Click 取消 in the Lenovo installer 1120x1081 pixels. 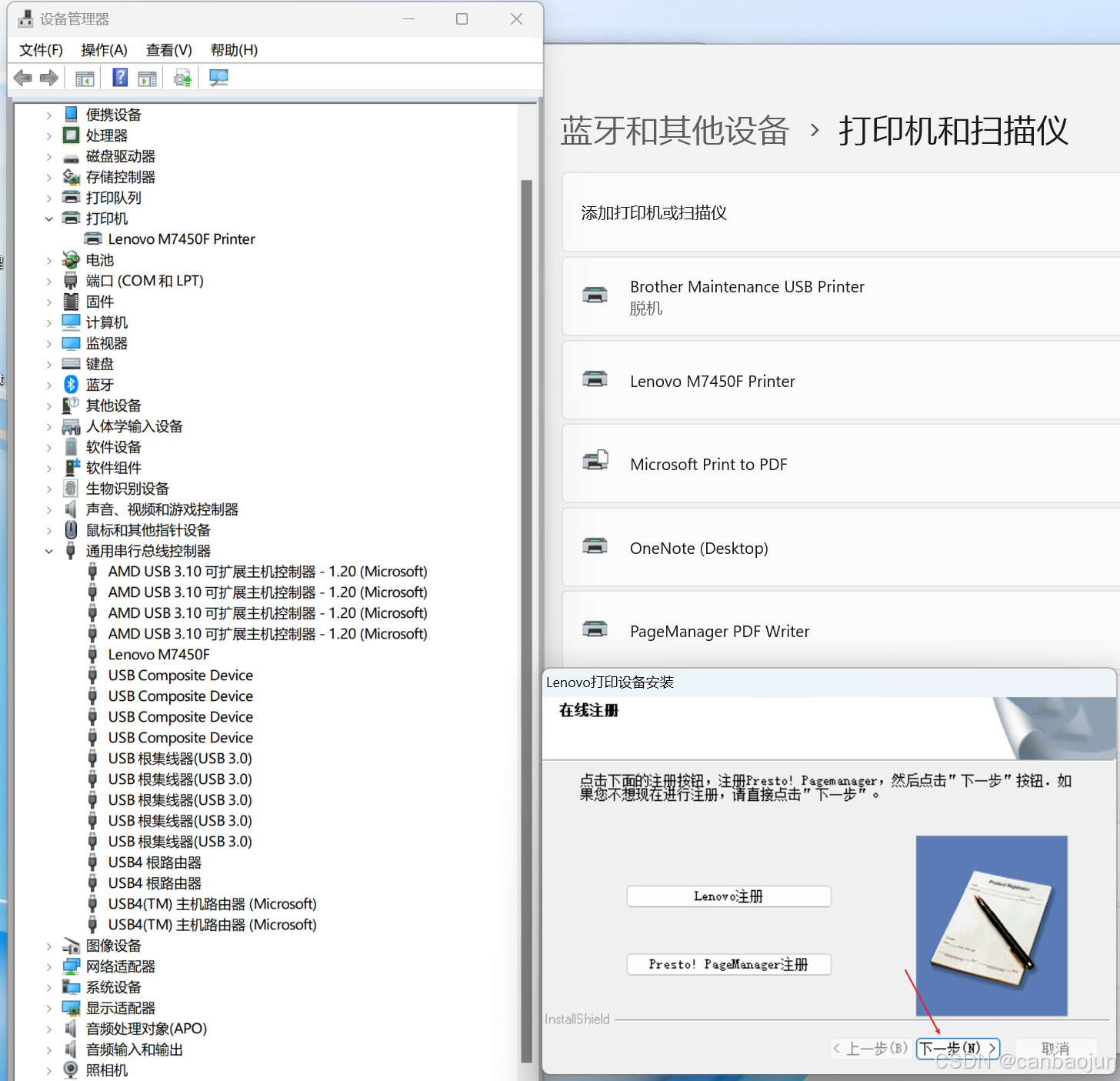tap(1055, 1048)
